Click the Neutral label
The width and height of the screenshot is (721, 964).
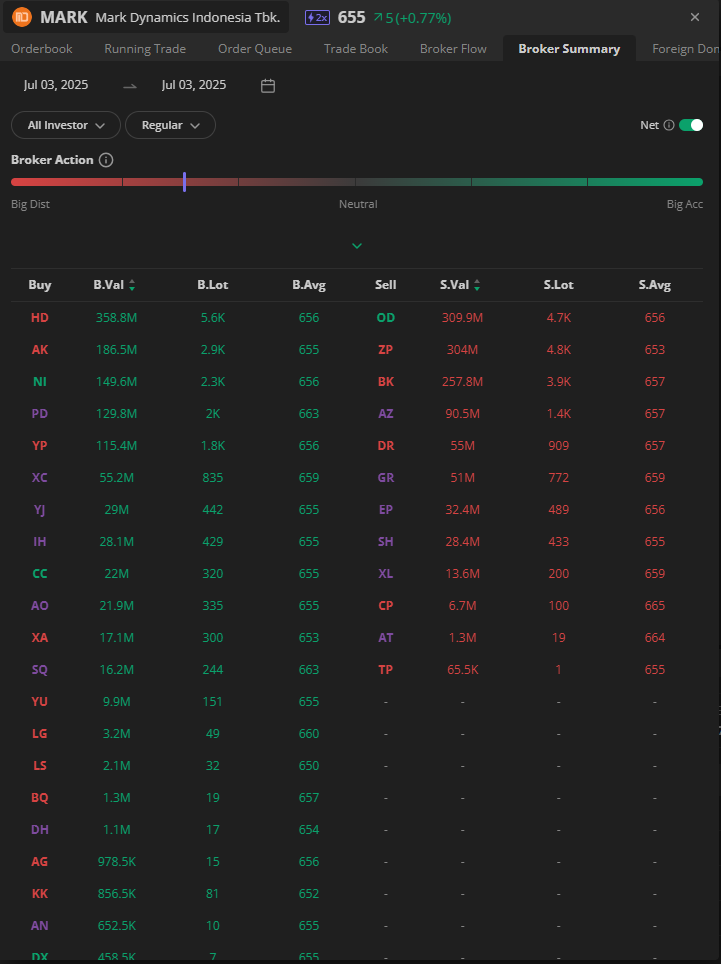click(x=358, y=204)
